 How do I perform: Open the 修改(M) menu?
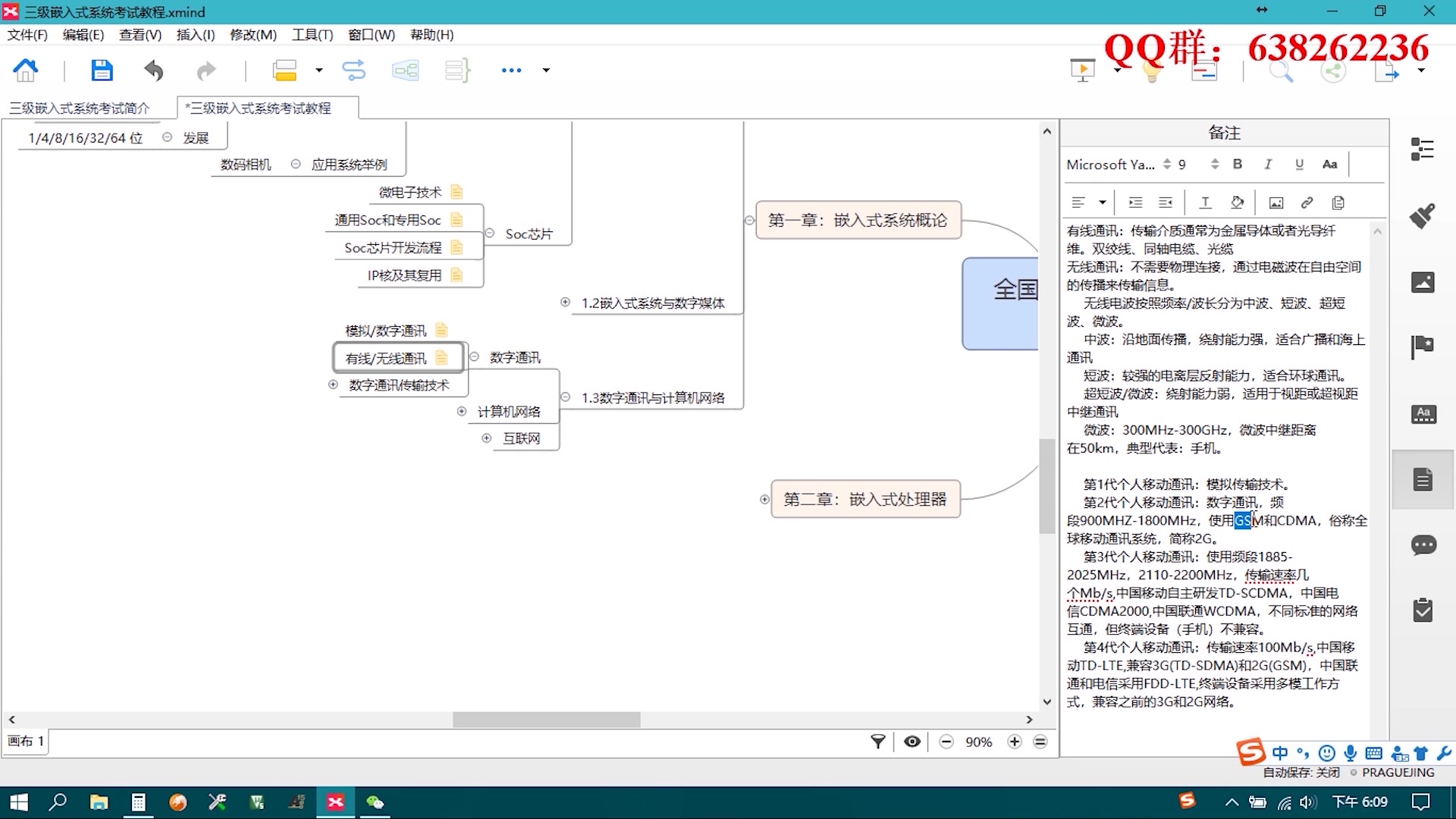(x=253, y=35)
